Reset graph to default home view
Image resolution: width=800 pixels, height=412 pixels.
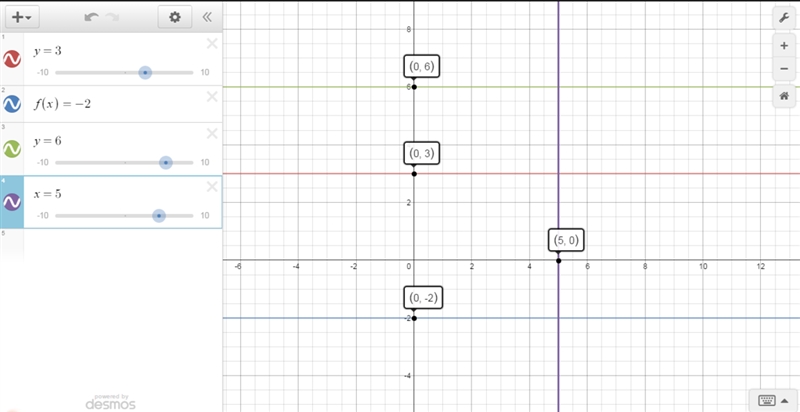[784, 96]
